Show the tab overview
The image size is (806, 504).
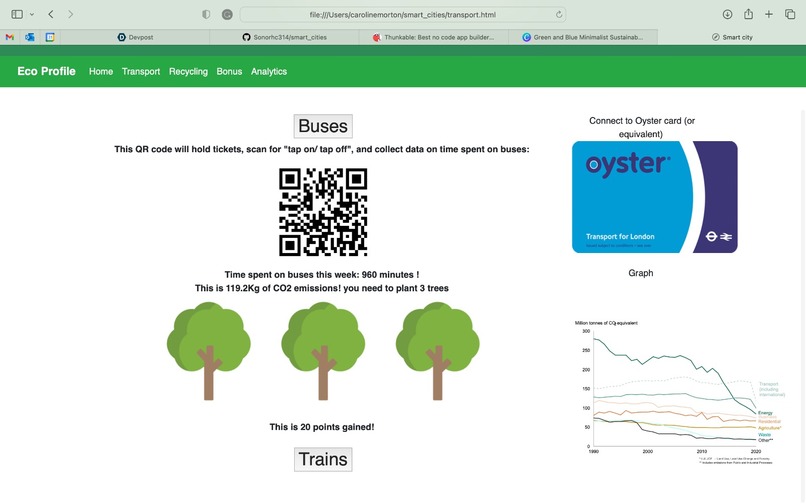tap(790, 14)
